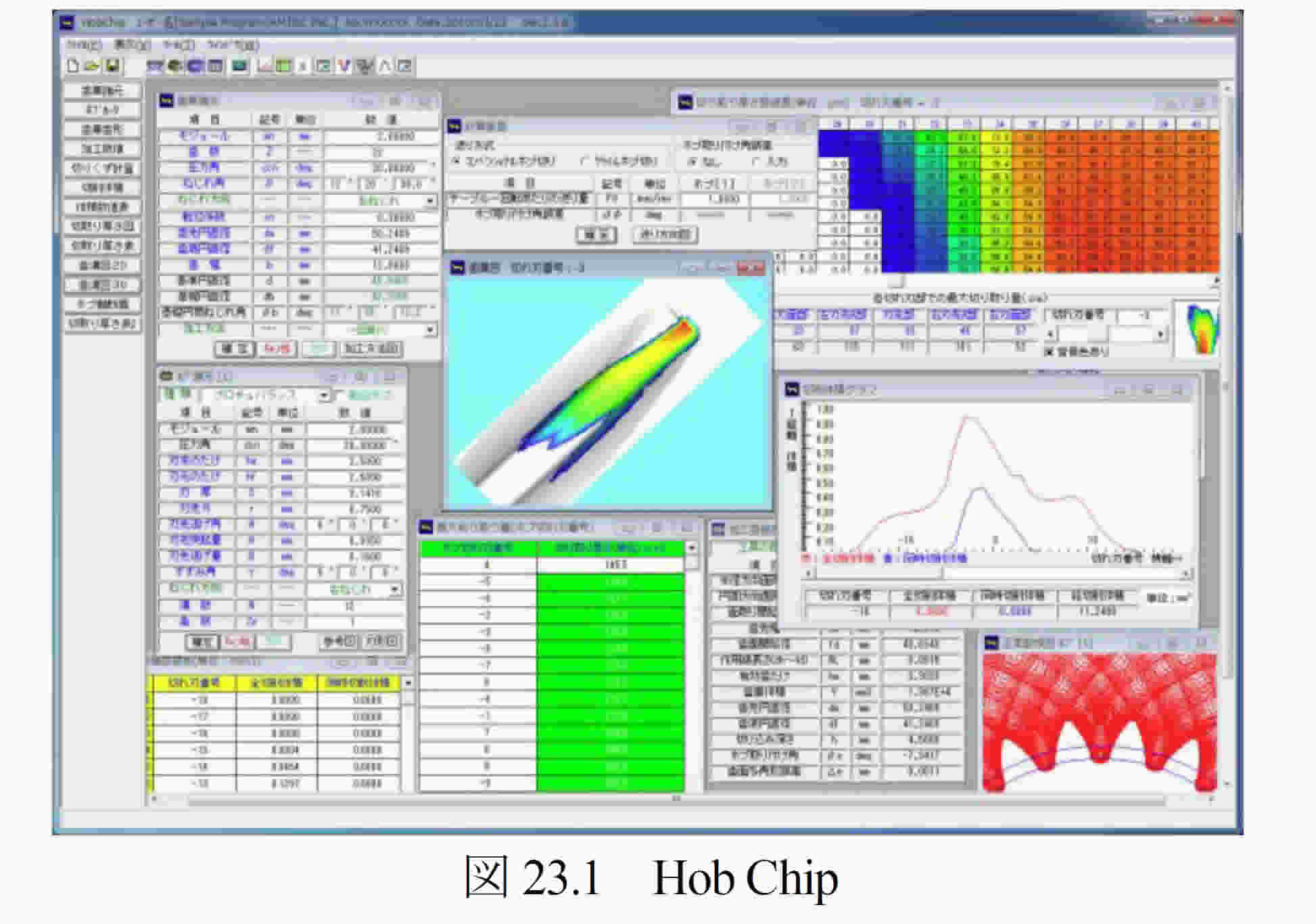Click the last button in the left sidebar
Screen dimensions: 1316x924
point(102,324)
